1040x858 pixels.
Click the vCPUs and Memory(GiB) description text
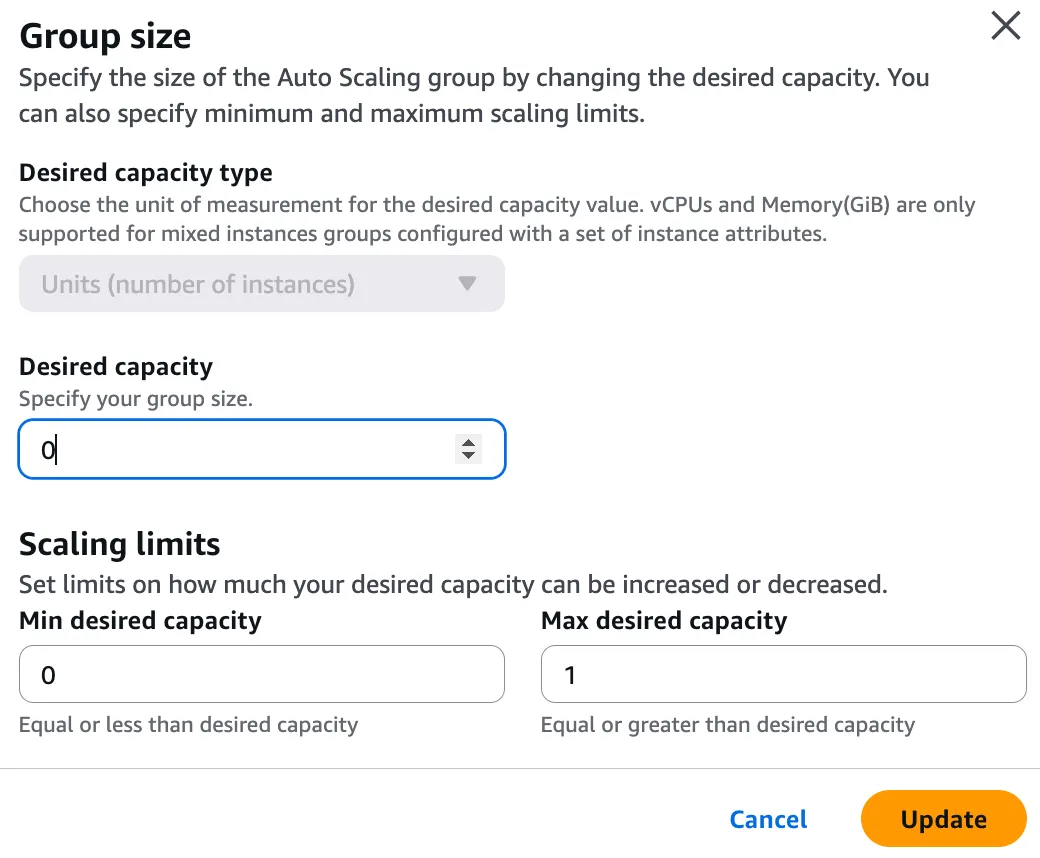[x=497, y=218]
